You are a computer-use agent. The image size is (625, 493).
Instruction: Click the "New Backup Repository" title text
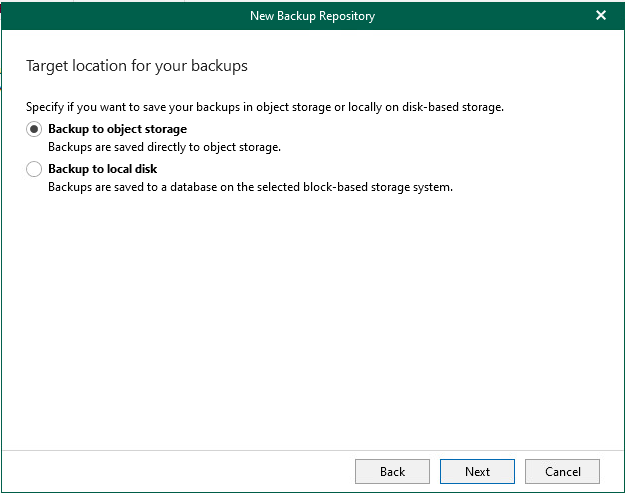coord(312,16)
